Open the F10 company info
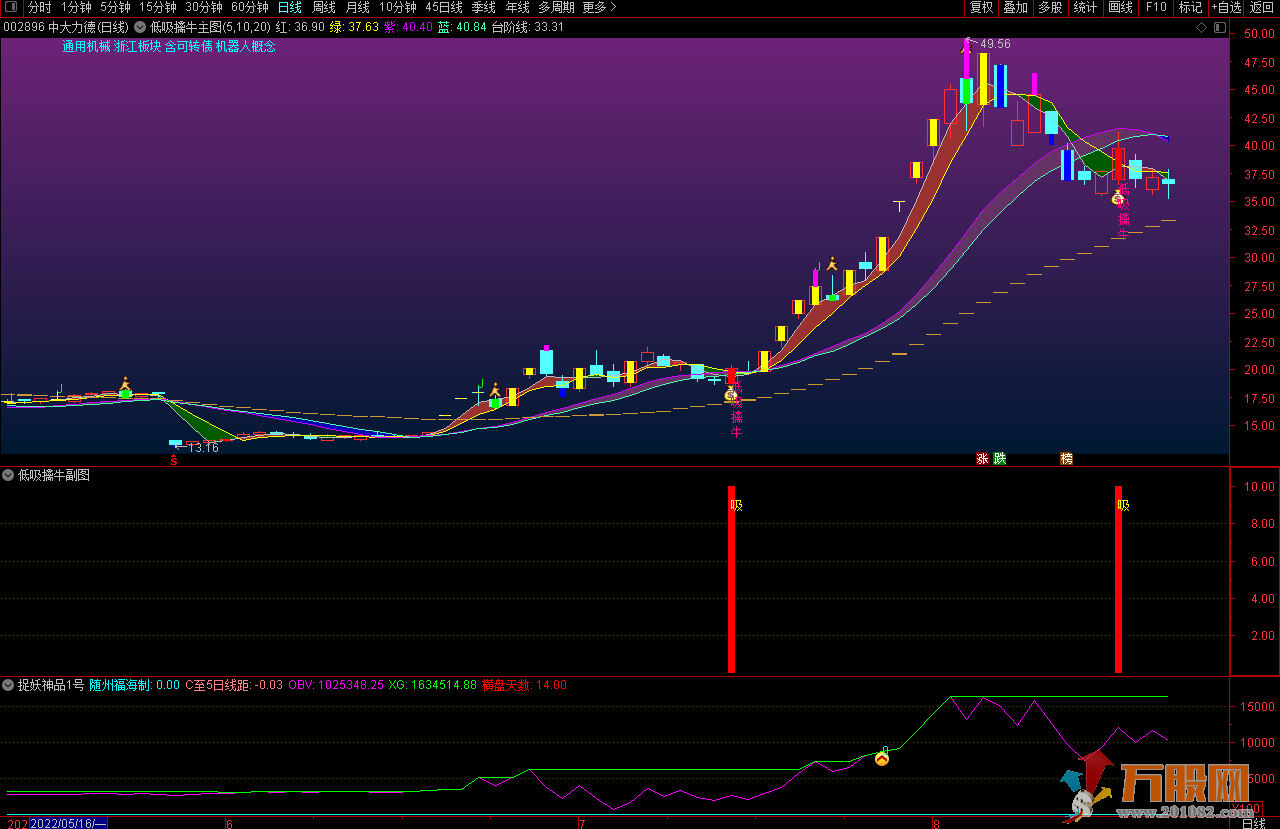Screen dimensions: 1280x829 pyautogui.click(x=1156, y=7)
